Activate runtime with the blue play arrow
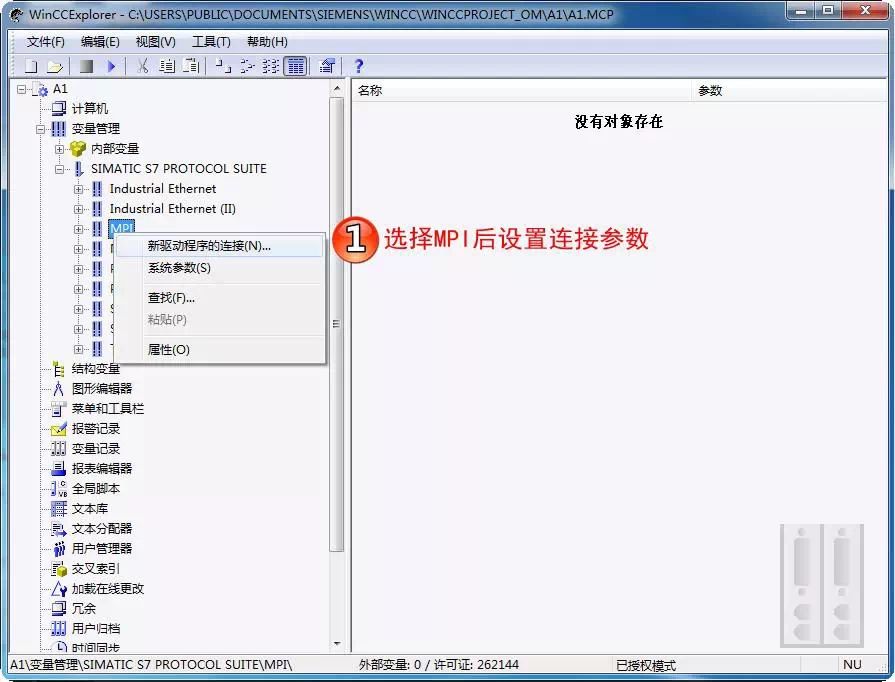 [x=111, y=66]
